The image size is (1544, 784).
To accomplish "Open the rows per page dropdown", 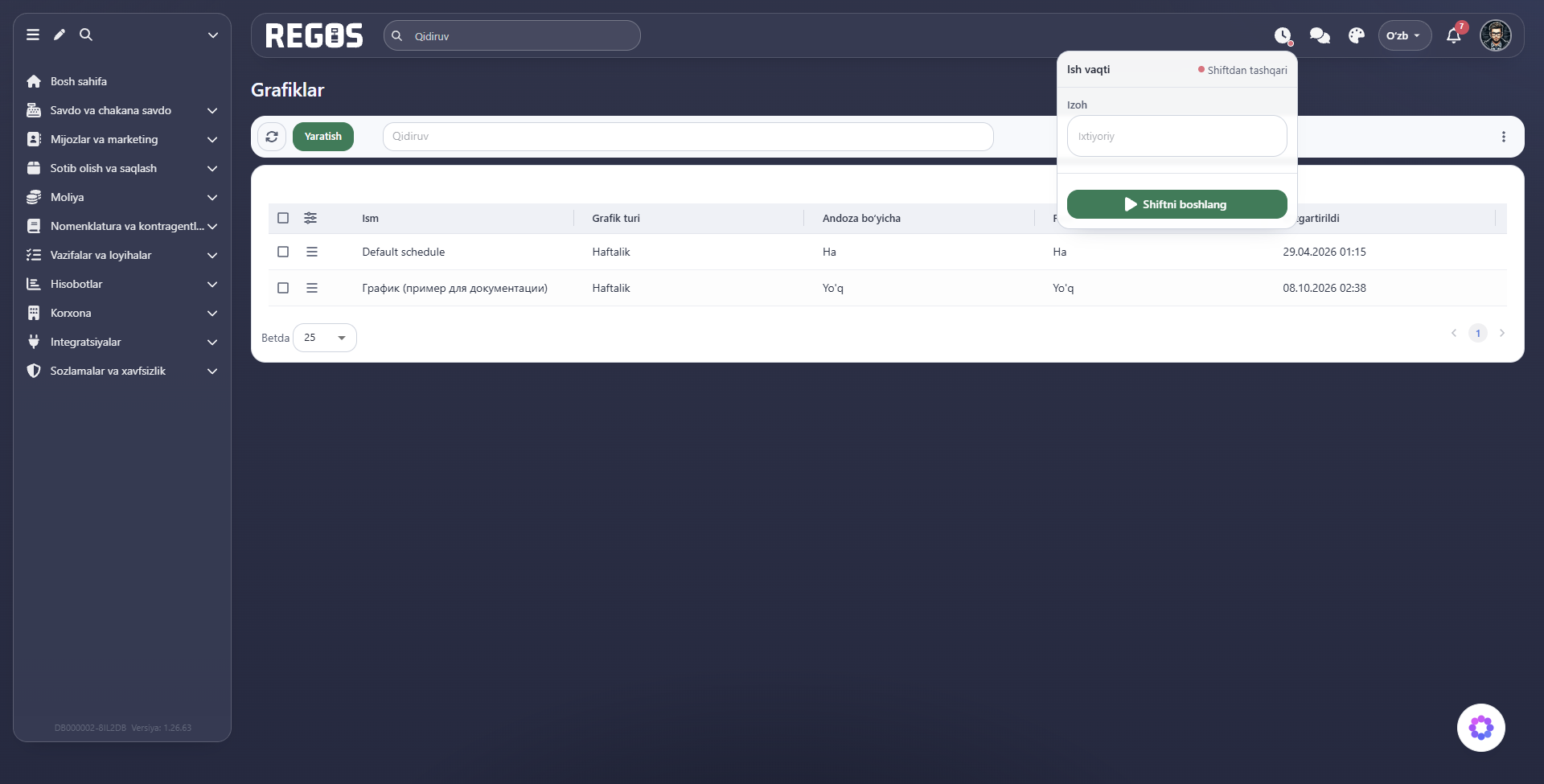I will [x=325, y=338].
